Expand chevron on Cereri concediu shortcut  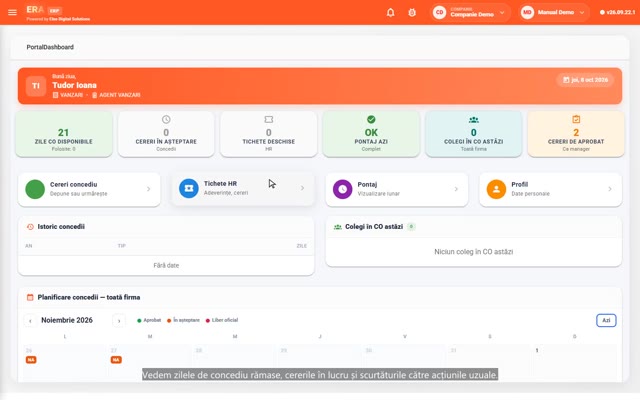click(x=149, y=189)
